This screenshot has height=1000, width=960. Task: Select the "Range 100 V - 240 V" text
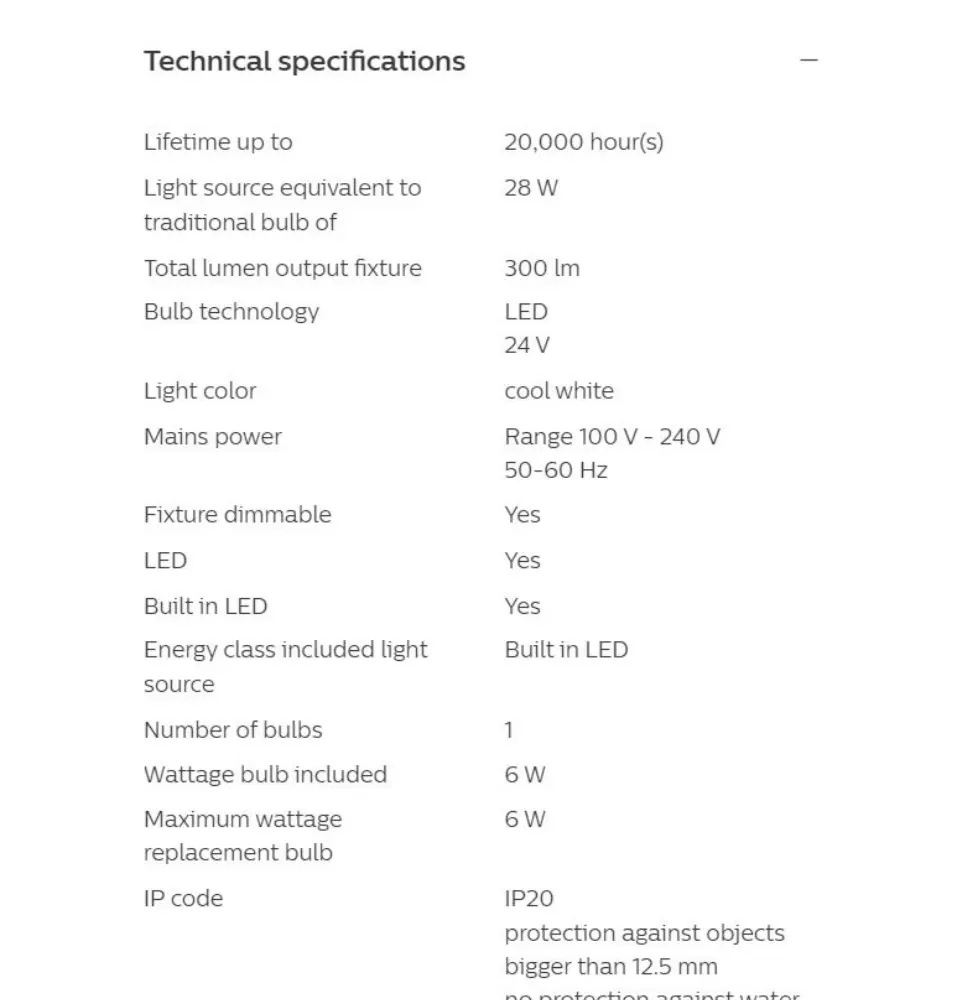[x=612, y=437]
